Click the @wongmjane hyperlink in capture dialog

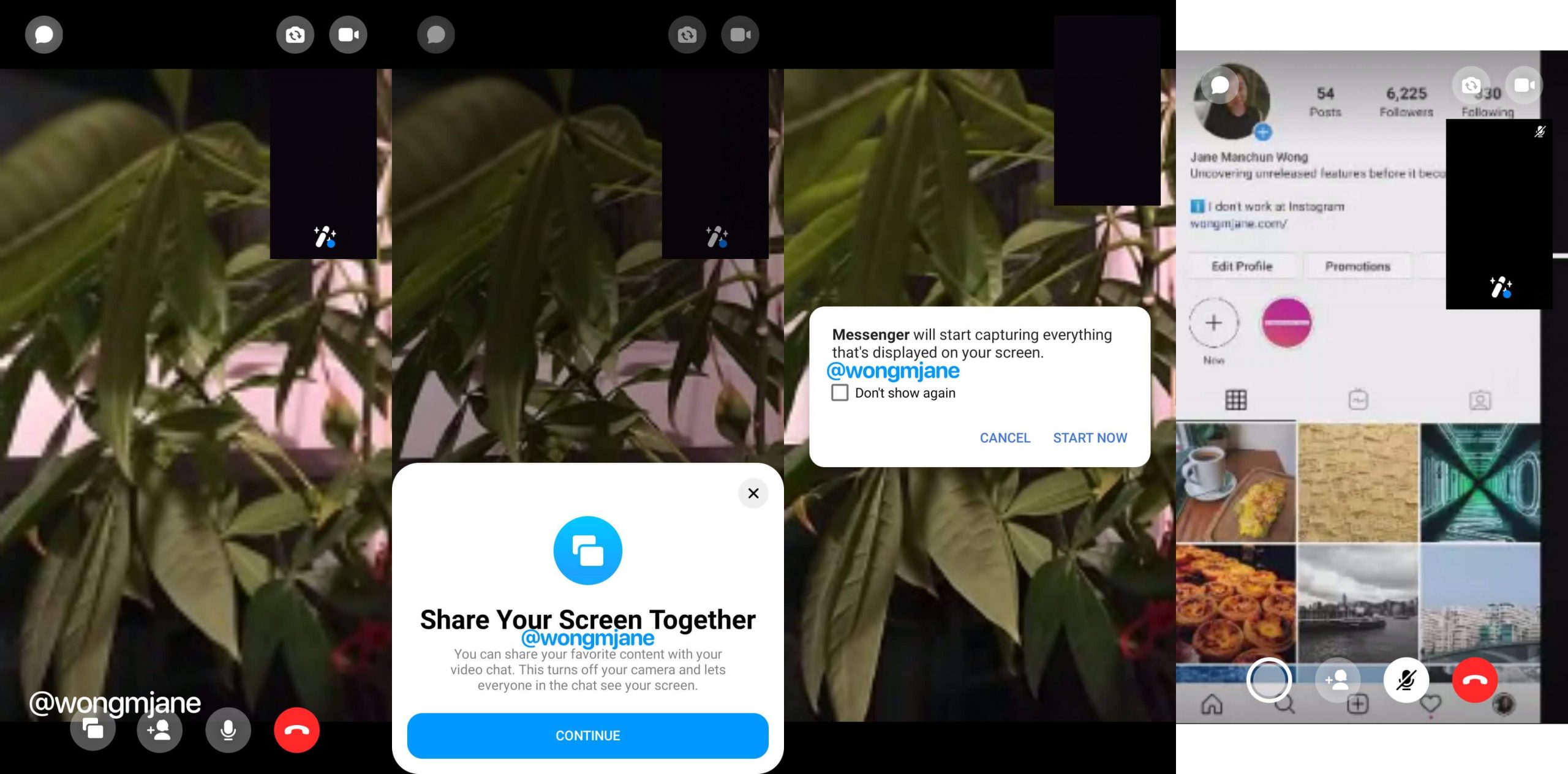click(893, 371)
